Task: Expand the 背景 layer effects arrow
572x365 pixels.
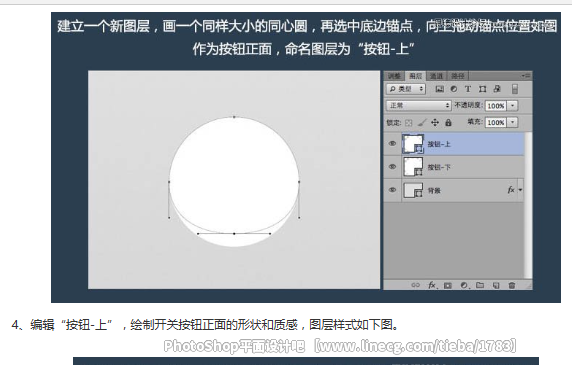Action: (520, 190)
